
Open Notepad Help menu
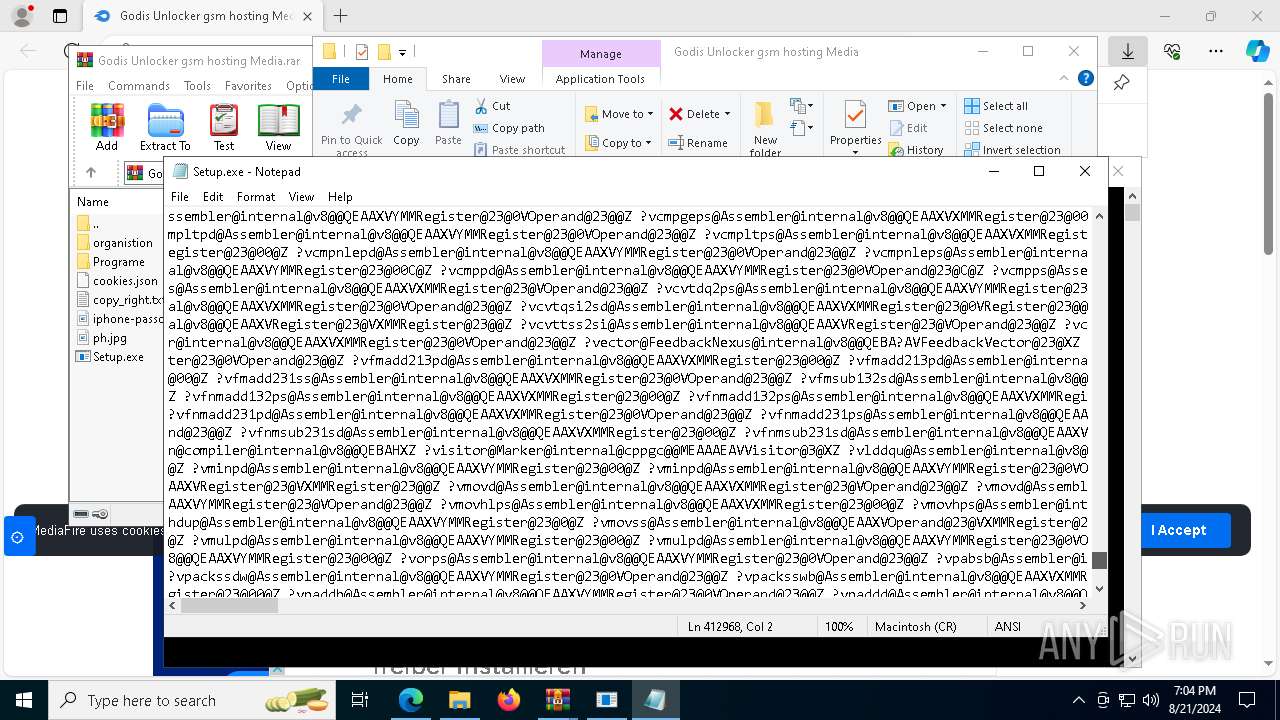[340, 197]
